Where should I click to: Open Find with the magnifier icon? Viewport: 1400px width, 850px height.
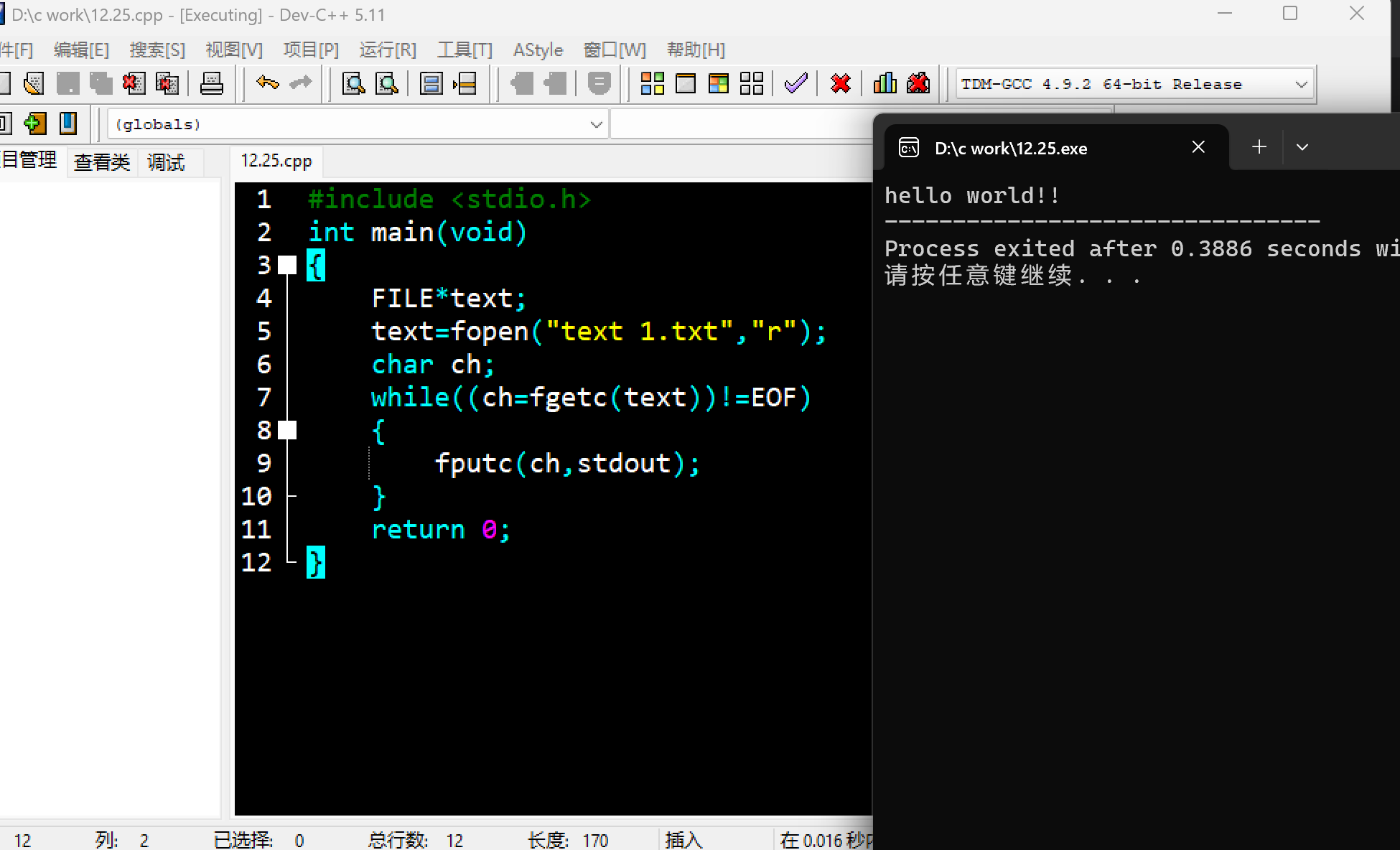[x=353, y=84]
